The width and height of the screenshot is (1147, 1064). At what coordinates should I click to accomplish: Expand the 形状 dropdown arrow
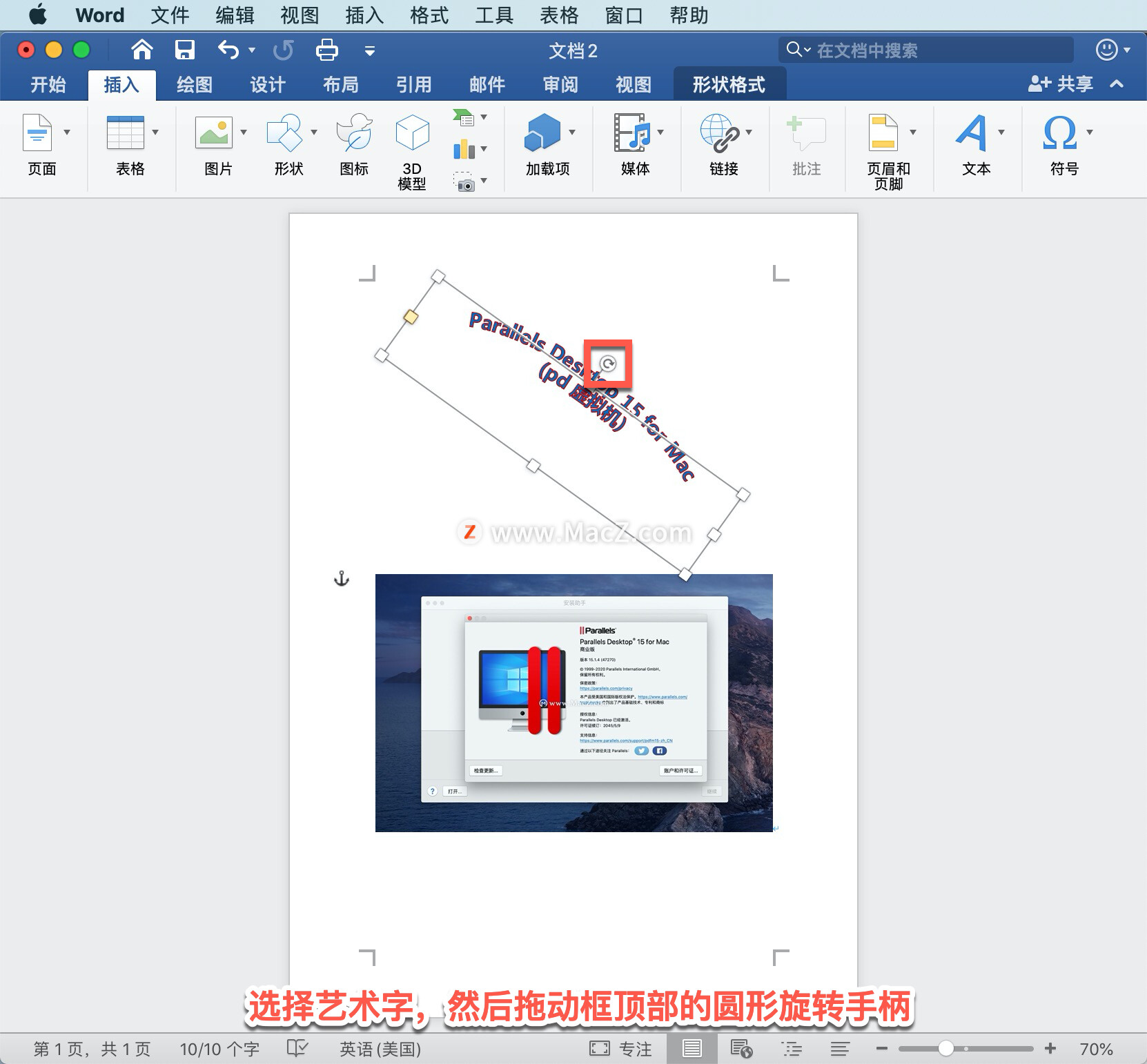(x=314, y=132)
